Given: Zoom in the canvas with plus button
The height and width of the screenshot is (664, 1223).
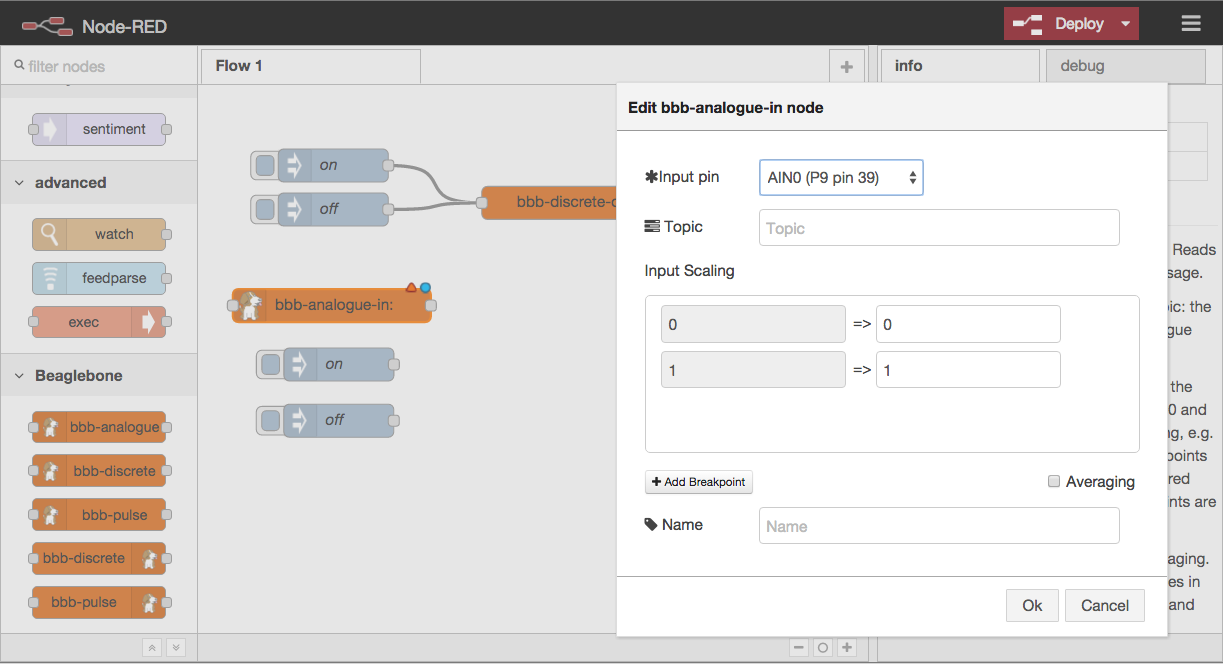Looking at the screenshot, I should (x=847, y=648).
